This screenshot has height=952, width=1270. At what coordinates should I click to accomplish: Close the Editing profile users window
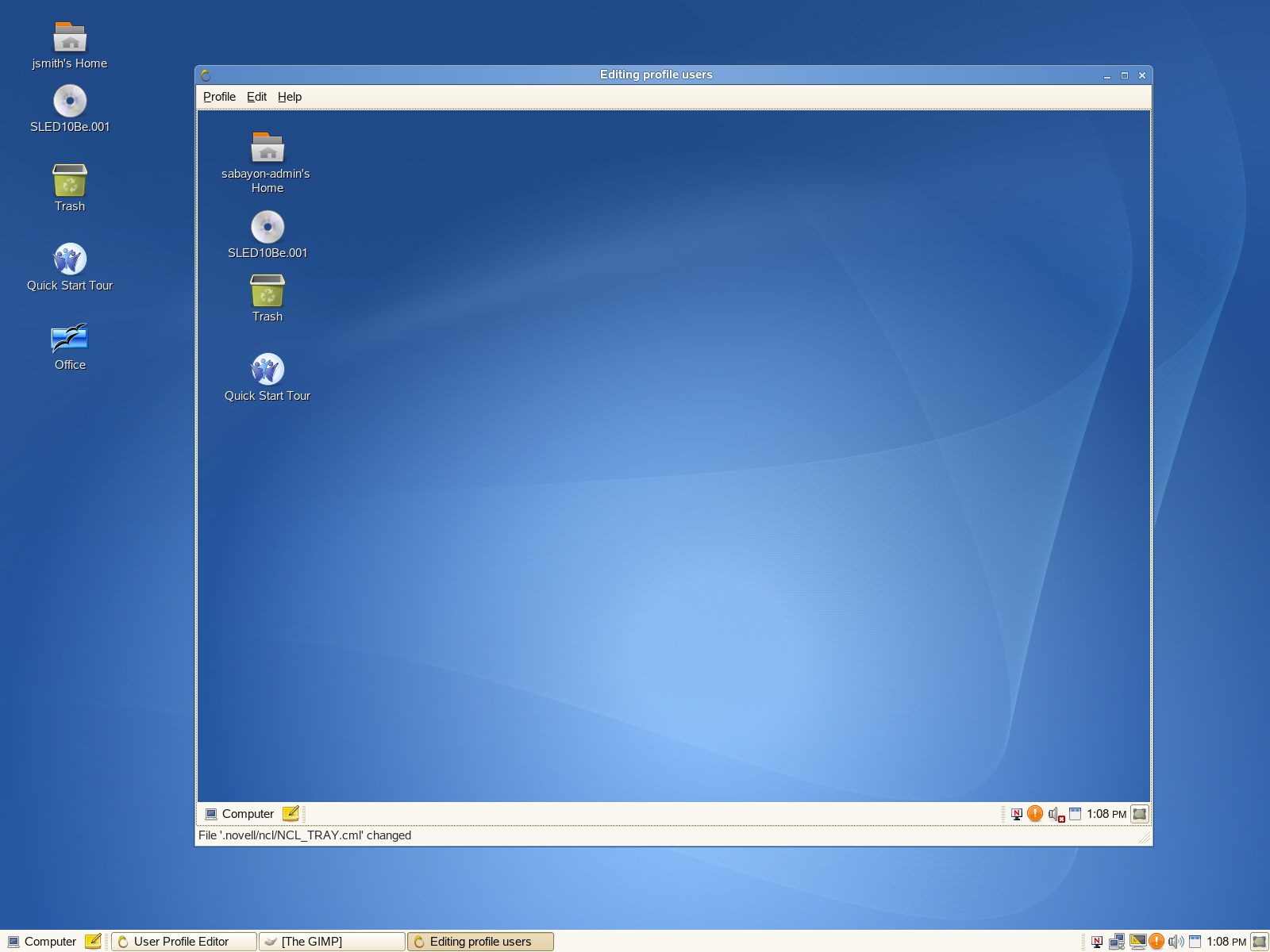(x=1142, y=75)
